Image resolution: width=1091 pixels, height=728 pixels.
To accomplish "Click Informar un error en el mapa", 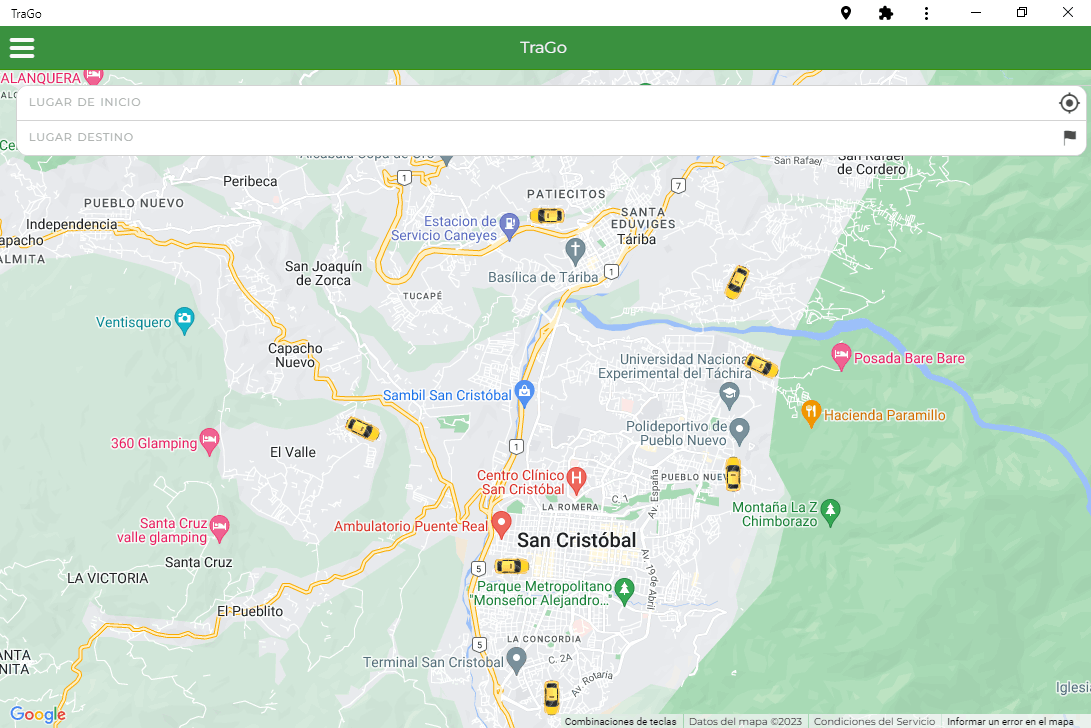I will (1010, 722).
